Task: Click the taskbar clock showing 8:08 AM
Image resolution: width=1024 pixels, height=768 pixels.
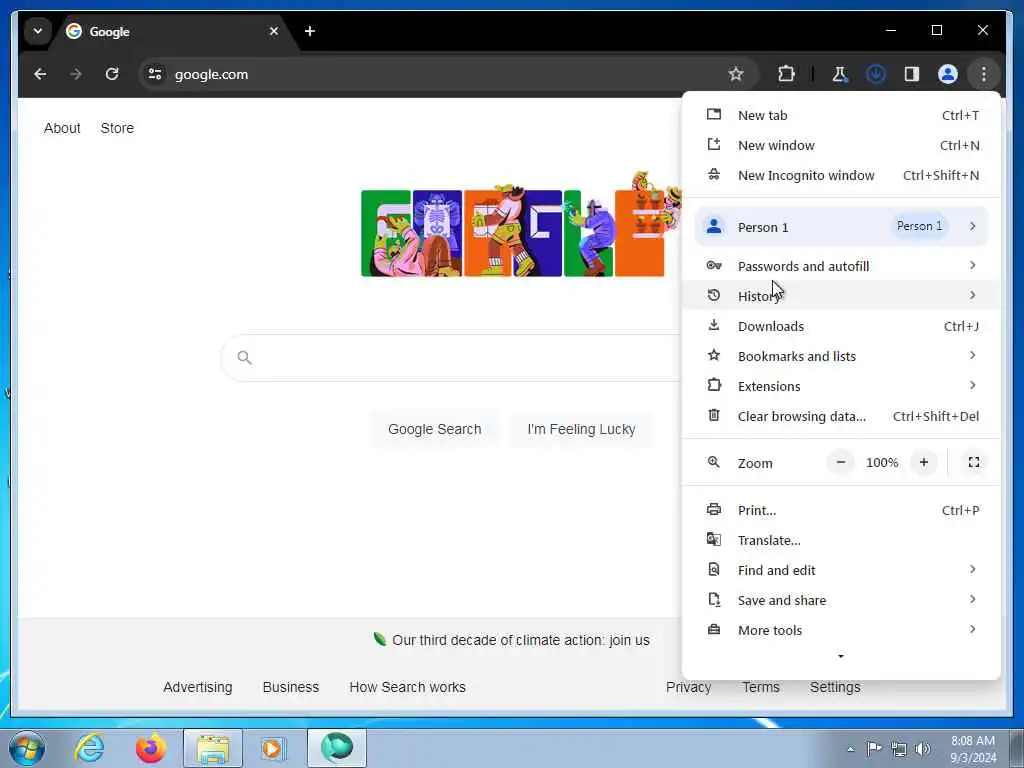Action: [x=973, y=749]
